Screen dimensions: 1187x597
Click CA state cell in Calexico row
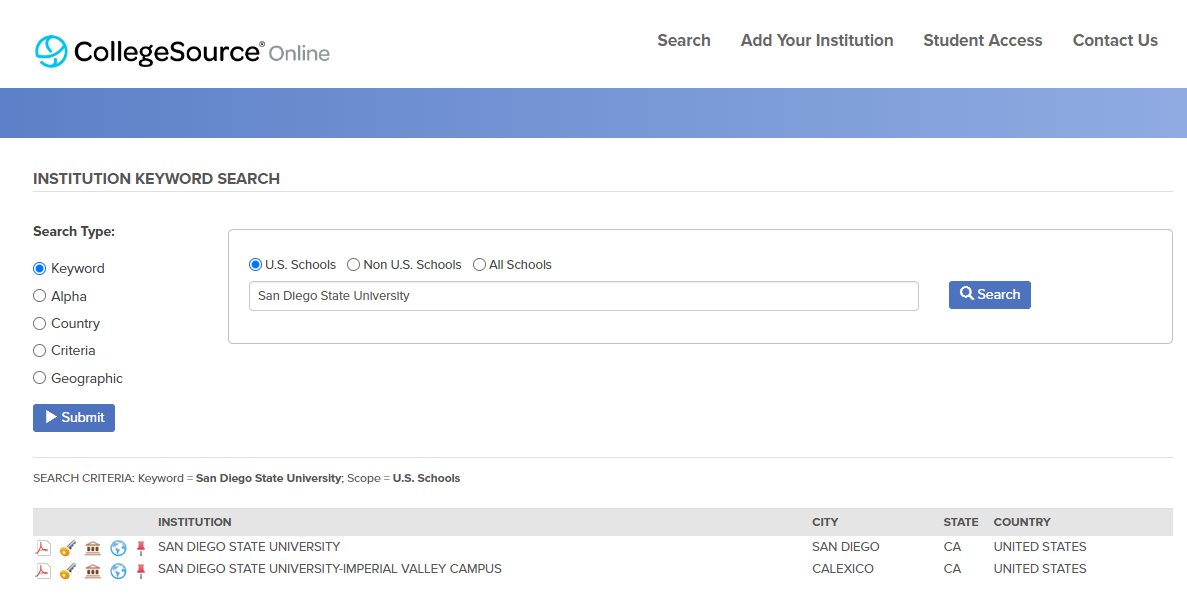952,568
